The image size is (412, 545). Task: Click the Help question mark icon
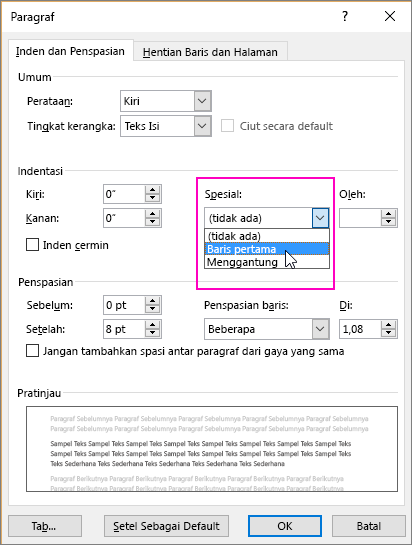point(345,16)
